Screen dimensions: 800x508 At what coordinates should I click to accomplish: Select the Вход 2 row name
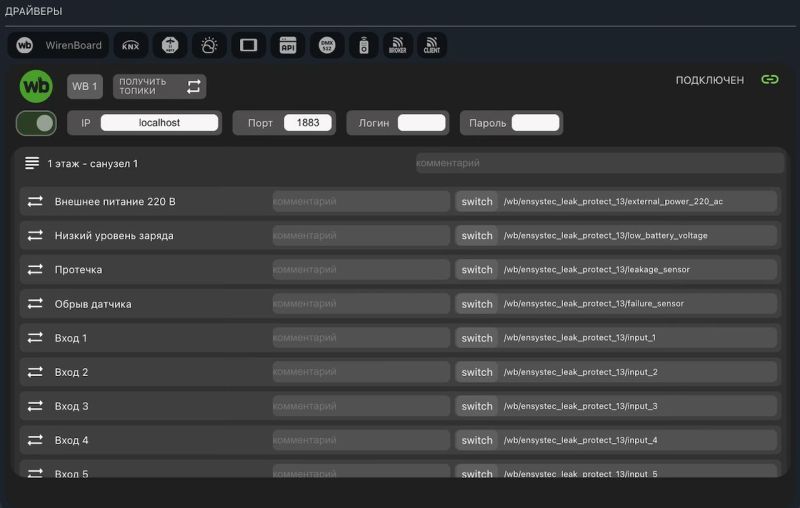coord(71,372)
